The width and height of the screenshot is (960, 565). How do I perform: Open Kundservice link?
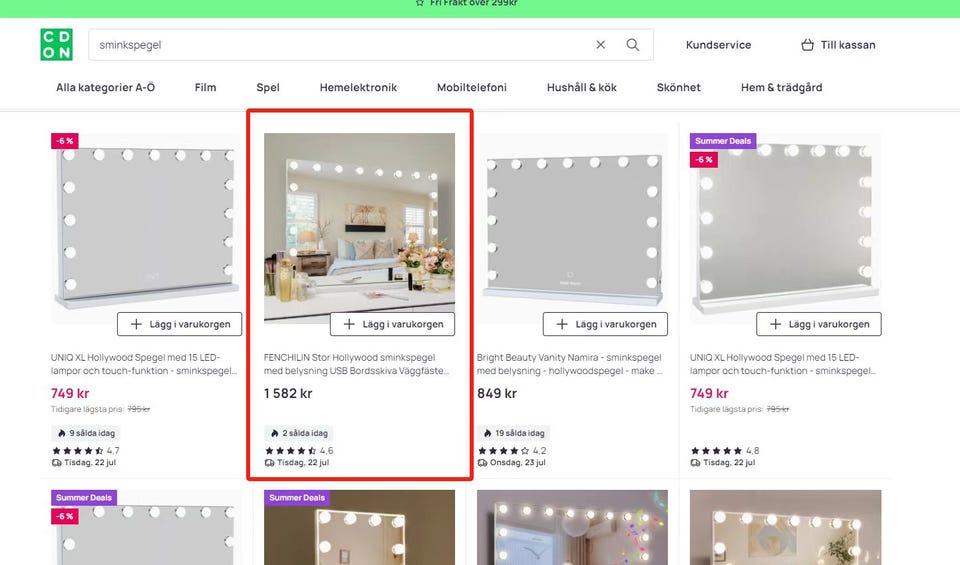coord(718,45)
